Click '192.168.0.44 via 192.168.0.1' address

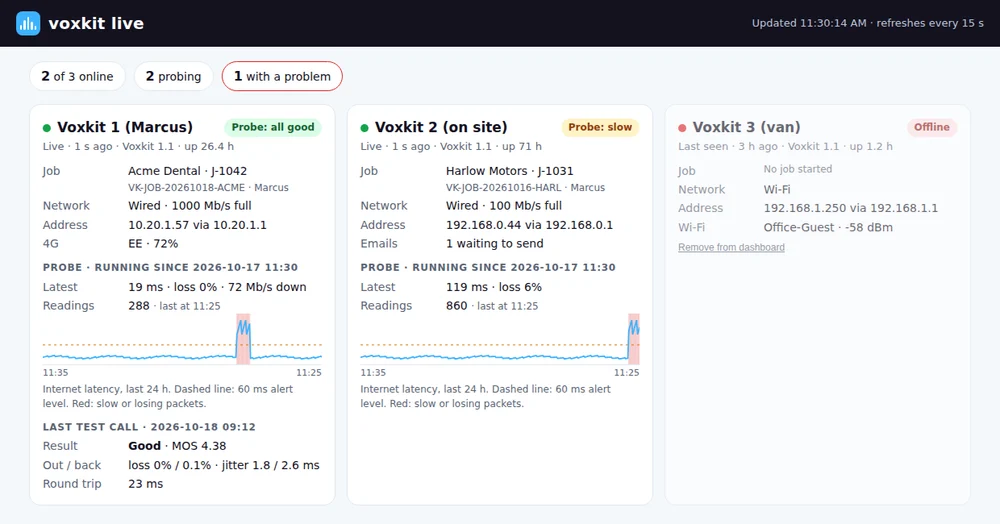pos(529,224)
